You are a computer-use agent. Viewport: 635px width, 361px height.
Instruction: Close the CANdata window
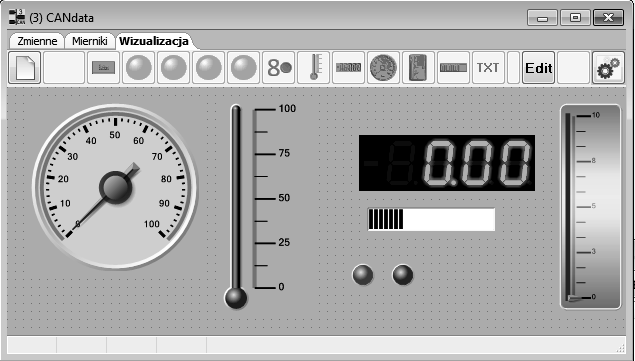click(x=608, y=18)
